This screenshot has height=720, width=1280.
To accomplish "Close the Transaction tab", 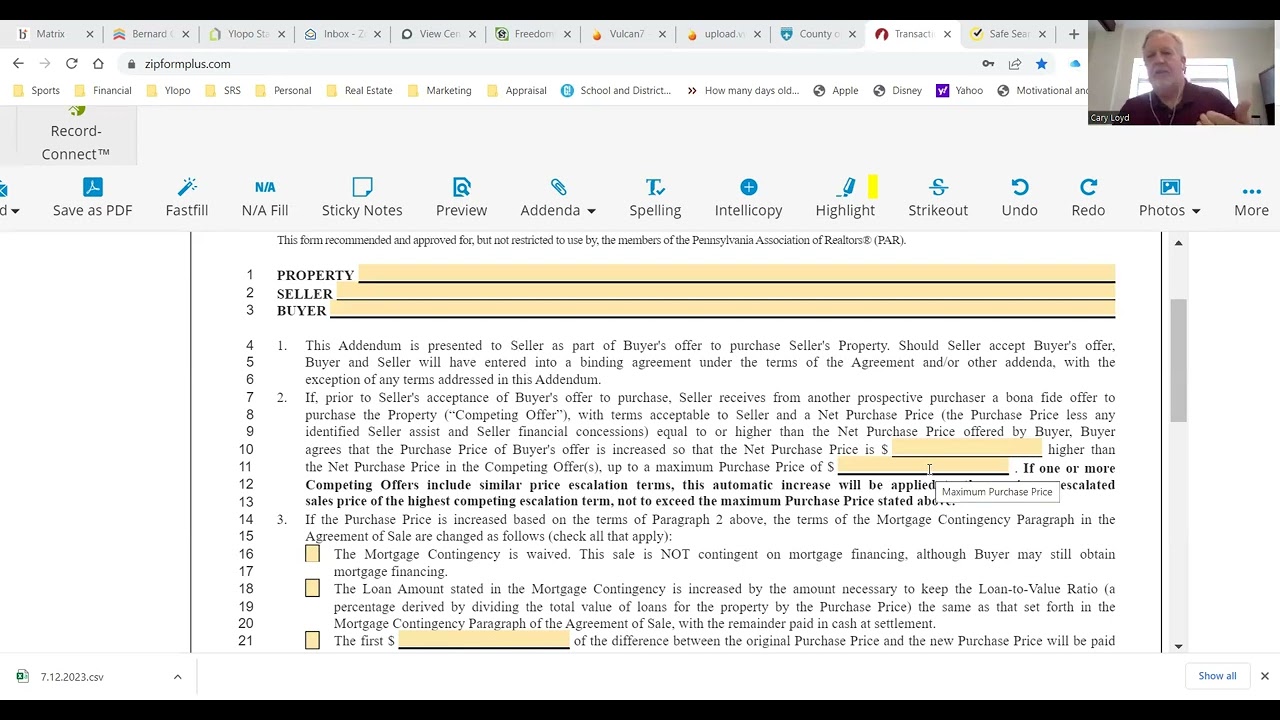I will (947, 34).
